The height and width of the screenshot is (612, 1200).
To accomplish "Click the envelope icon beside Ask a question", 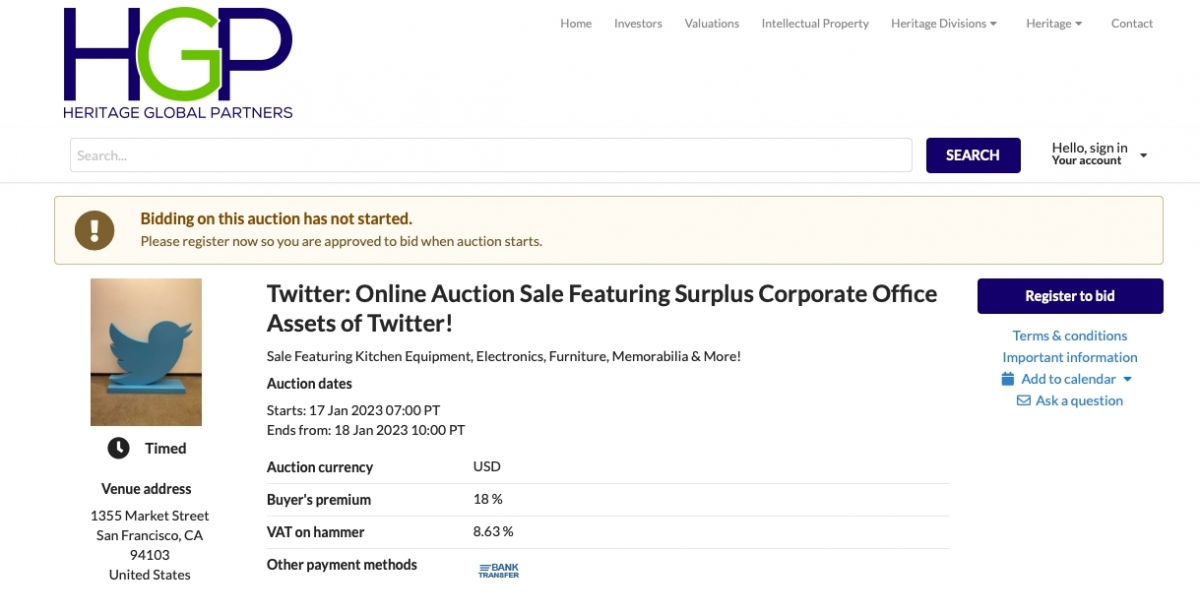I will point(1023,401).
